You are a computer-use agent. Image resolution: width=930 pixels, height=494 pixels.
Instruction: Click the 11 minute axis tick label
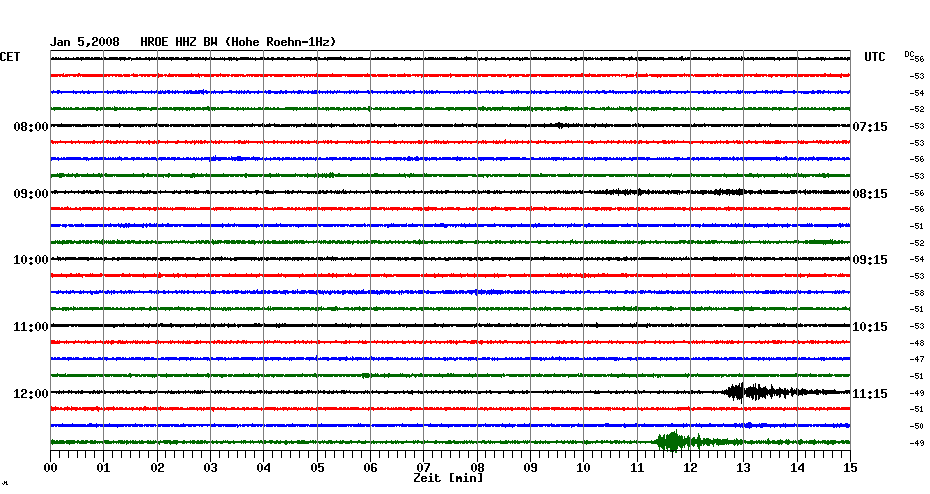click(637, 468)
